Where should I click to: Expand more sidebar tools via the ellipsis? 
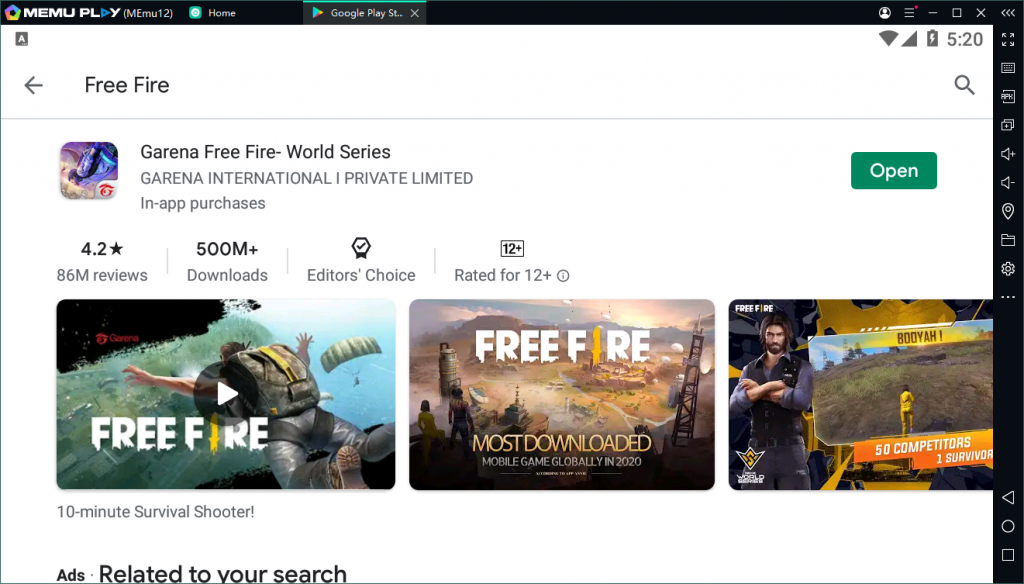1008,296
